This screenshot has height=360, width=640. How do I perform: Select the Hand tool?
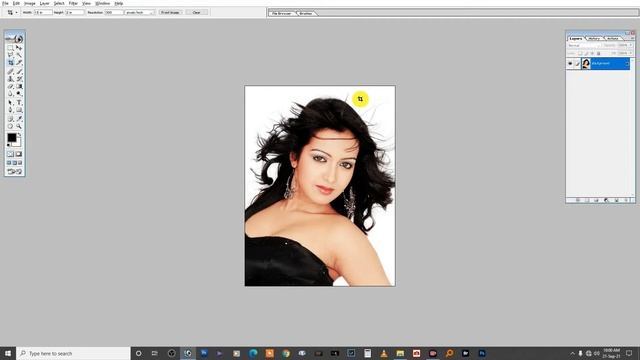click(x=11, y=126)
